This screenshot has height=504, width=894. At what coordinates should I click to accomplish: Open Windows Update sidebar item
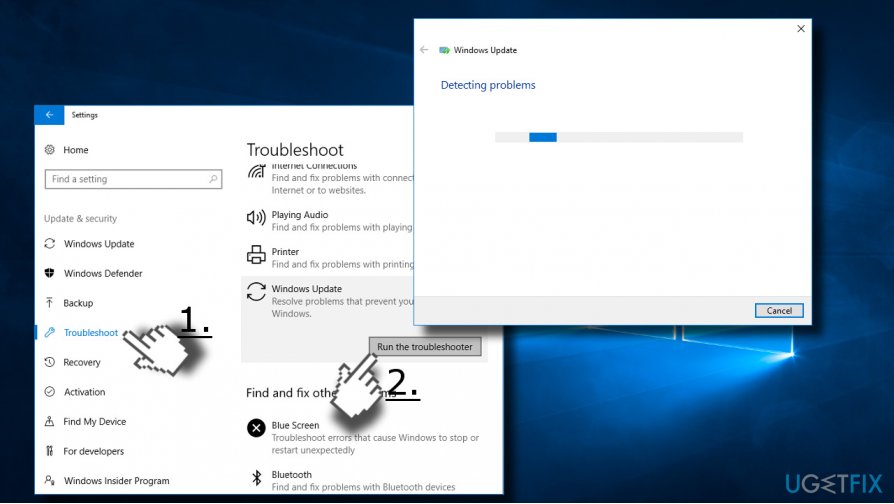click(99, 244)
